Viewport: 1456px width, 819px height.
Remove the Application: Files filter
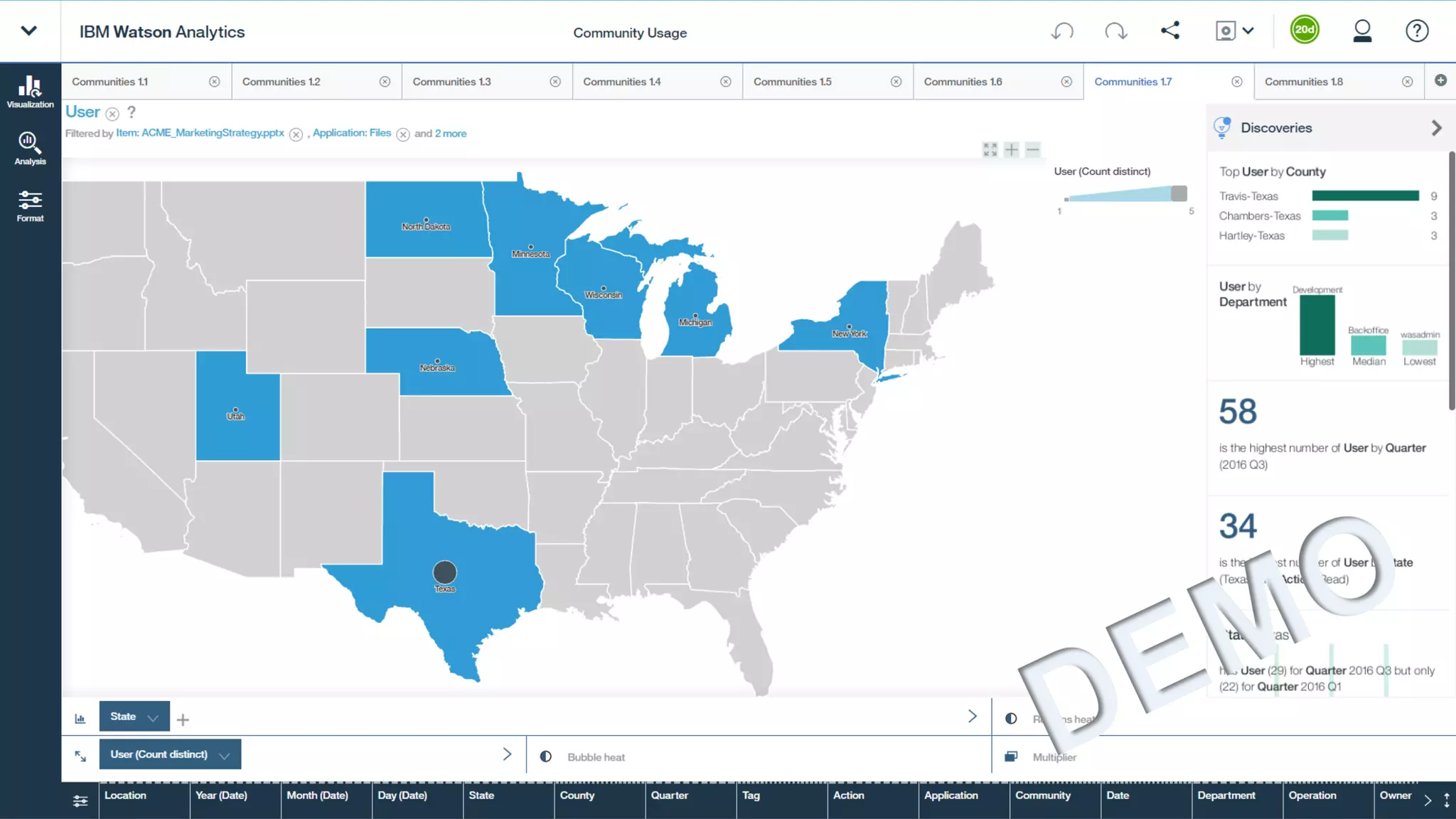click(403, 134)
